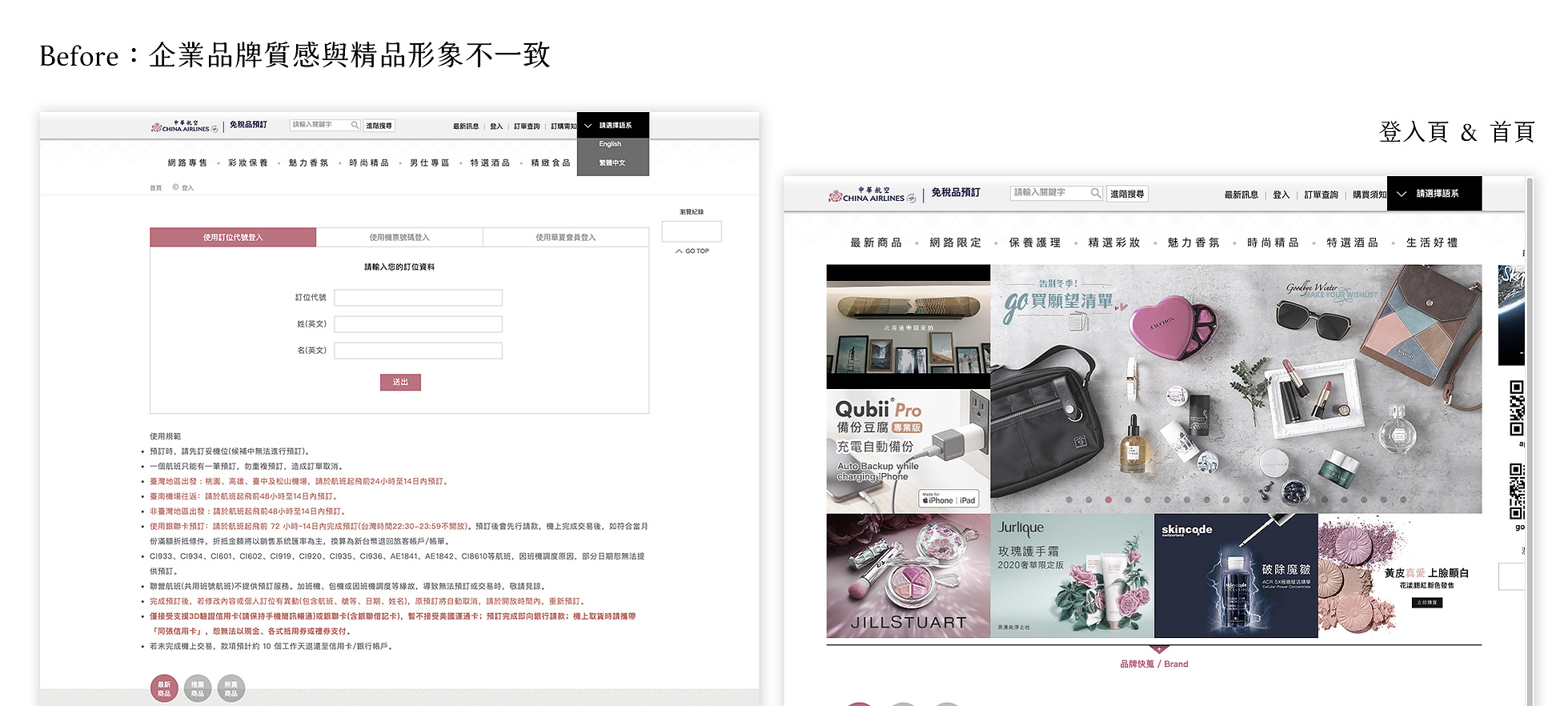Open the Jurlique 玫瑰護手霜 banner
This screenshot has height=706, width=1568.
click(1073, 576)
